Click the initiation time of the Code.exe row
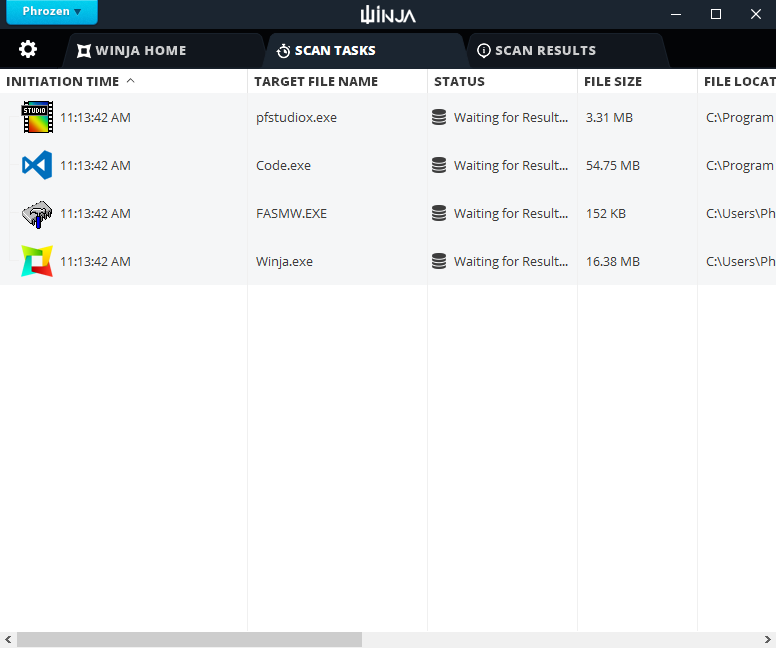776x648 pixels. (95, 165)
